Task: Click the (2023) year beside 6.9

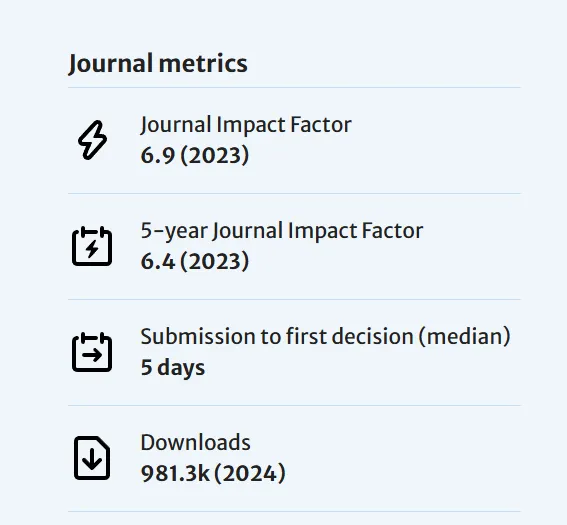Action: coord(214,155)
